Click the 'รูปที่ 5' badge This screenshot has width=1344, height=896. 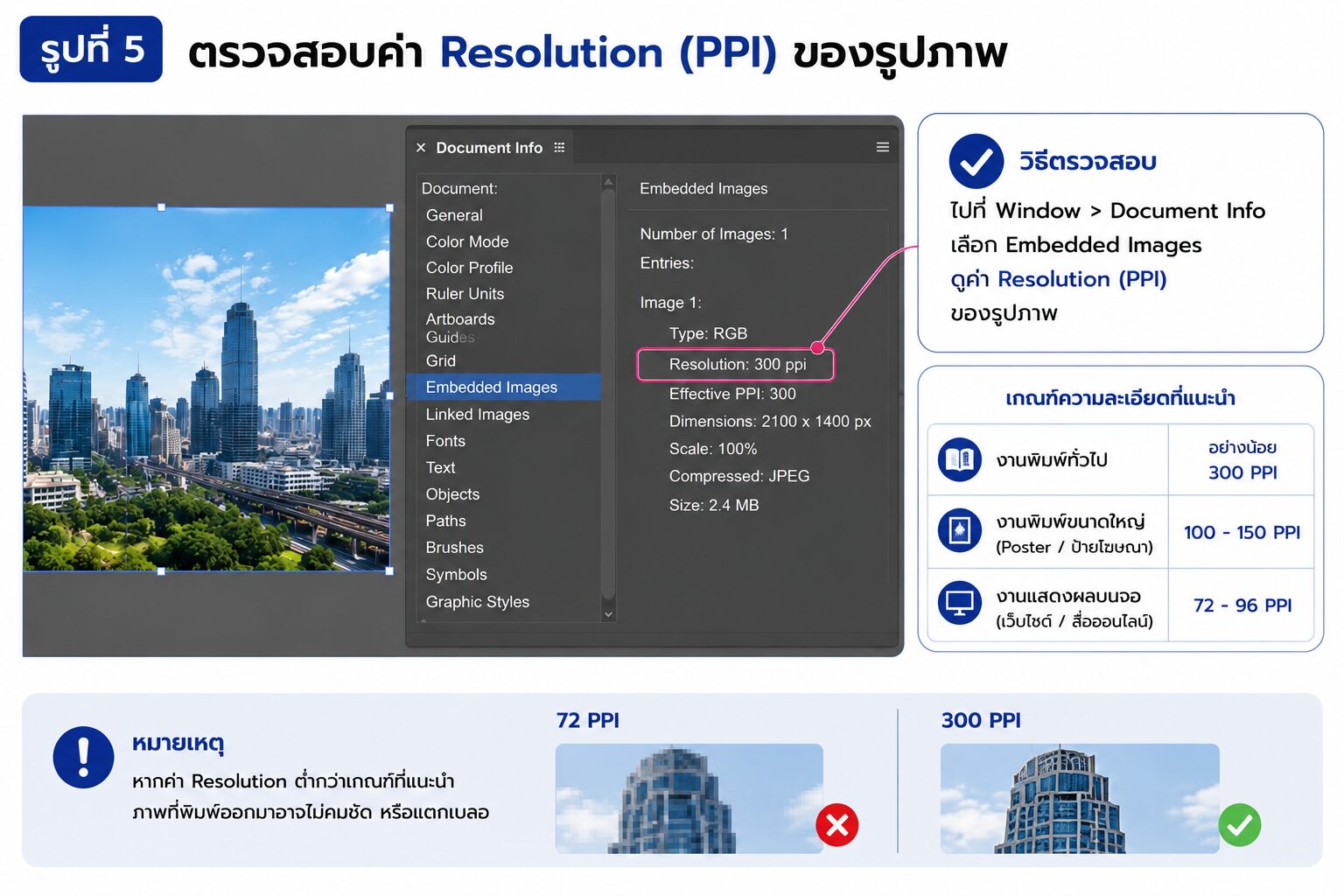point(91,49)
